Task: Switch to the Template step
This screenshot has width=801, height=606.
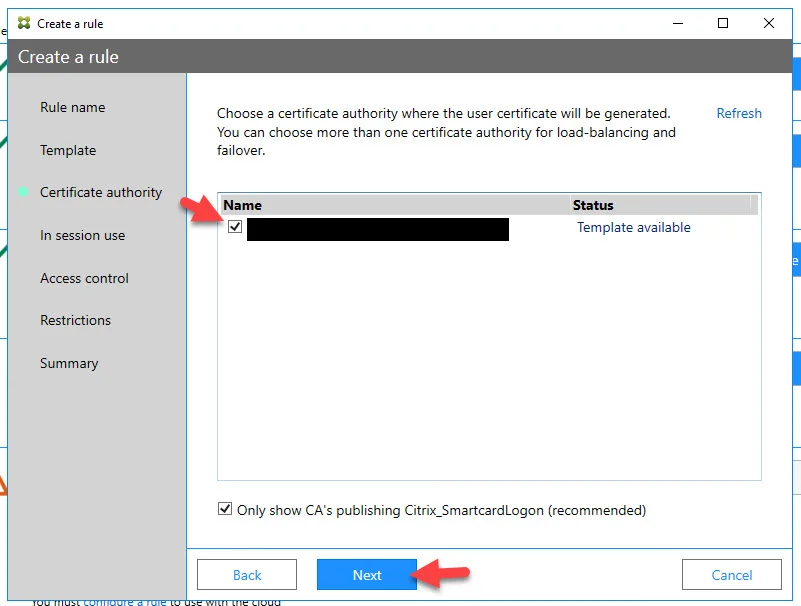Action: tap(68, 150)
